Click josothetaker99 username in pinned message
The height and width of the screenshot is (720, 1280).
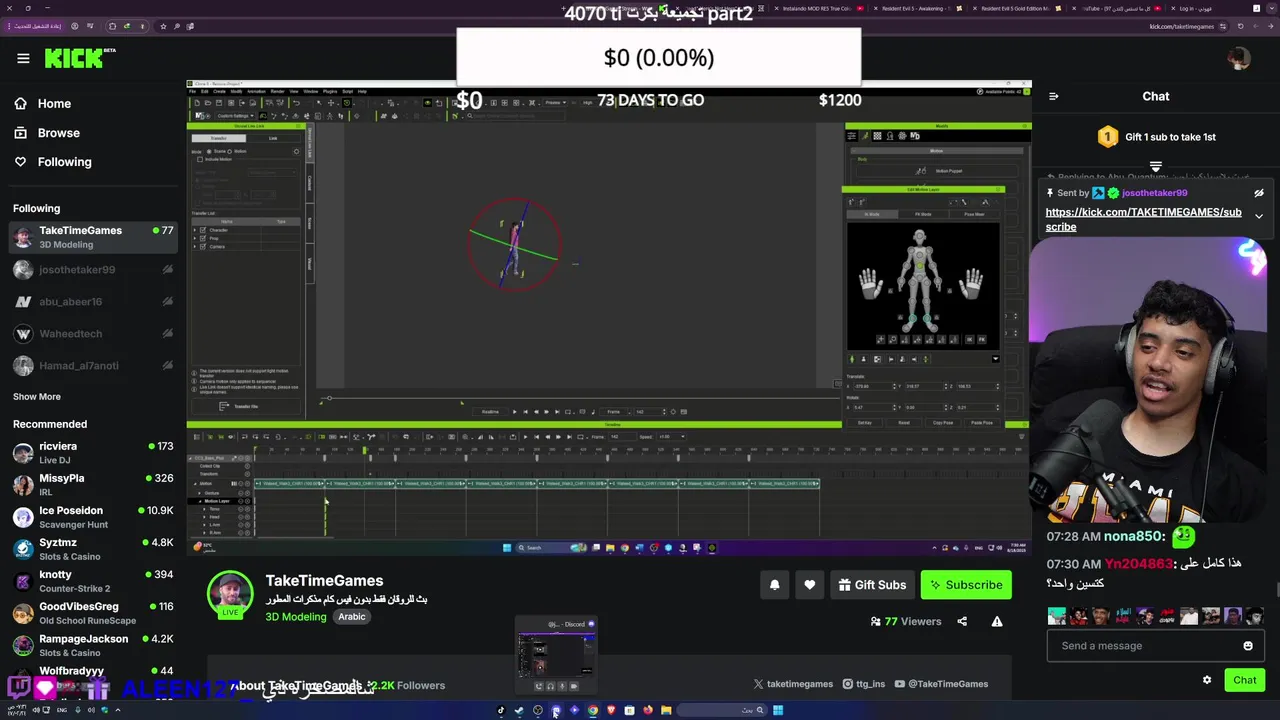1154,193
